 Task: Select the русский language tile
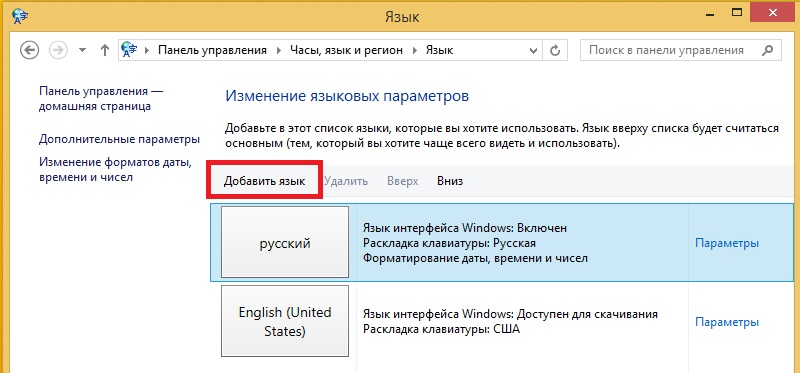pos(285,242)
